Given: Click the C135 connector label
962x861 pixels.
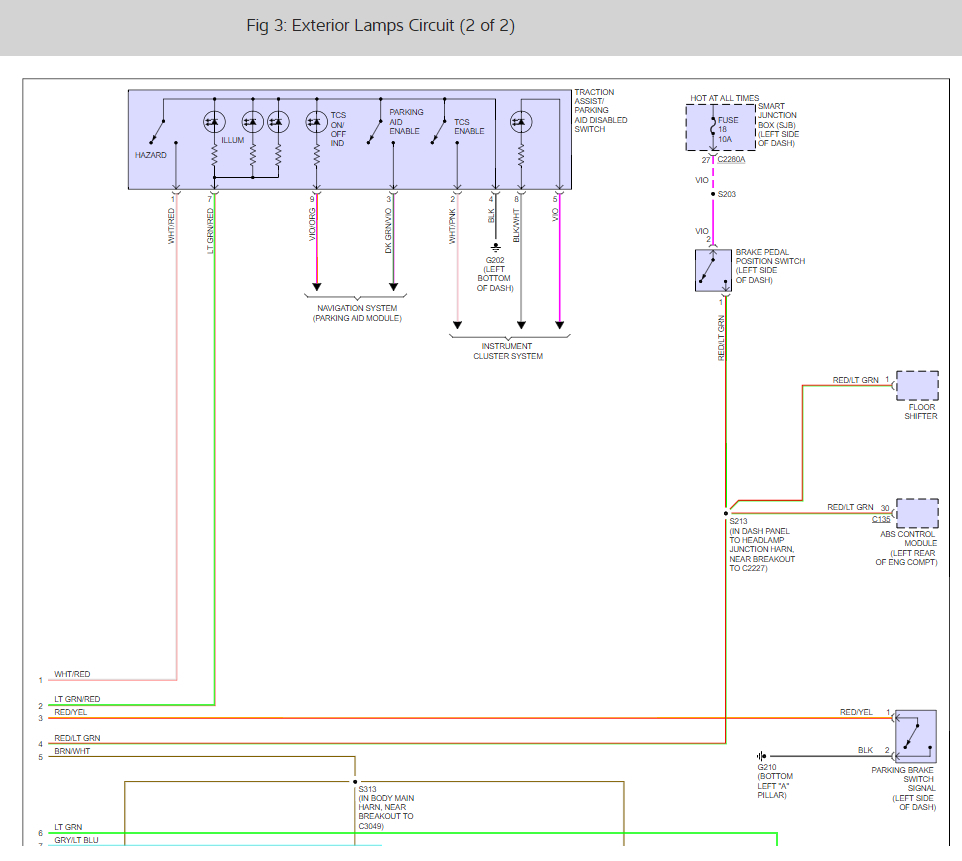Looking at the screenshot, I should 881,519.
